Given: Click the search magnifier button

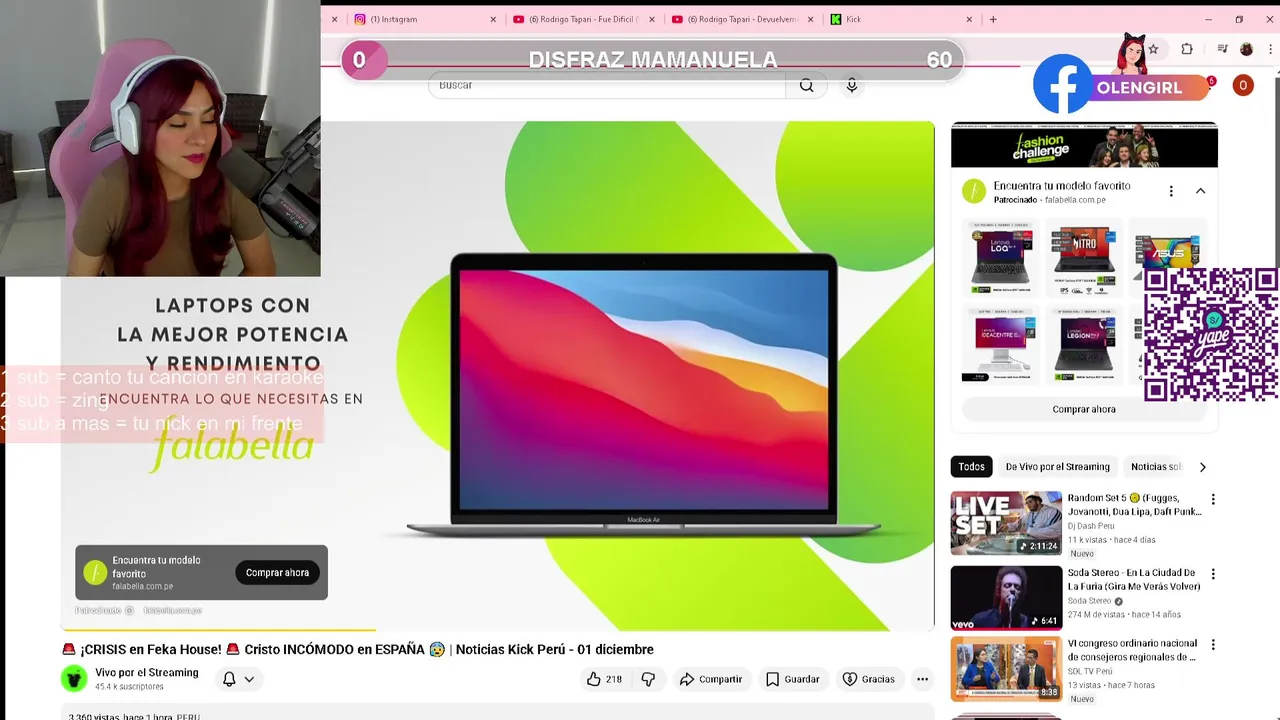Looking at the screenshot, I should coord(806,86).
